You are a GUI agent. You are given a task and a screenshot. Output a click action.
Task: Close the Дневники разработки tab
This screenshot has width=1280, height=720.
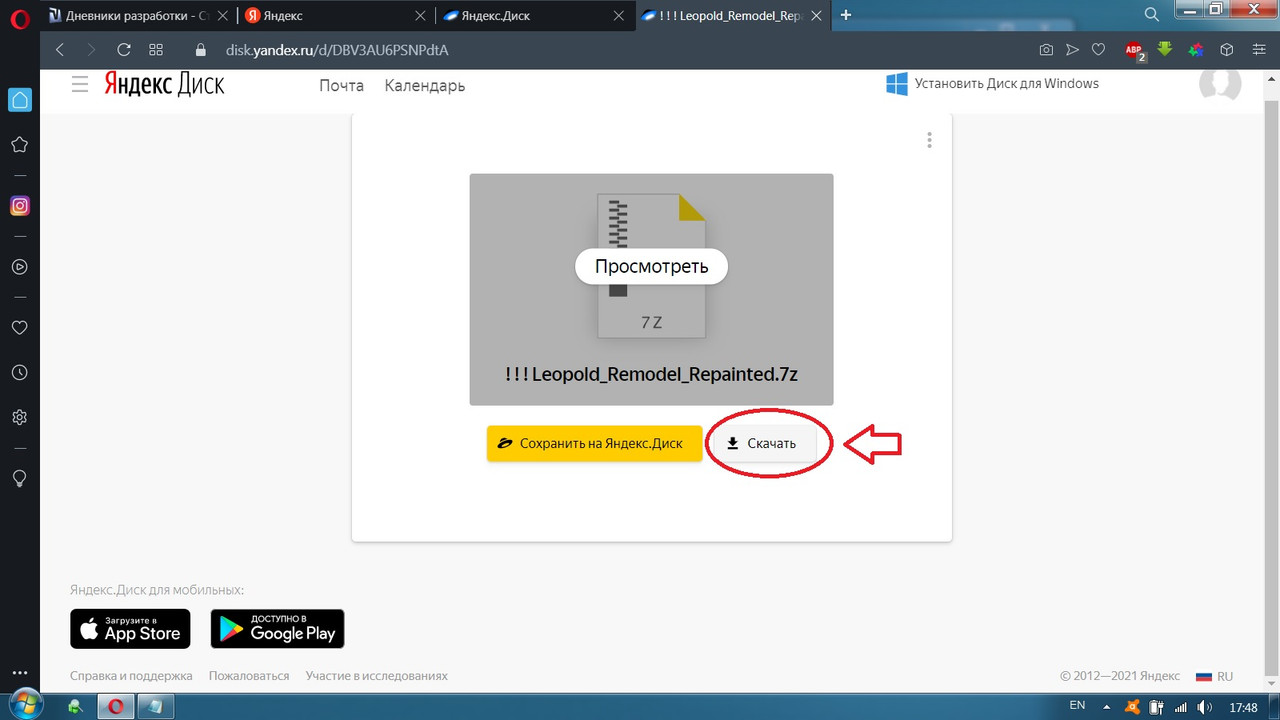pos(222,15)
